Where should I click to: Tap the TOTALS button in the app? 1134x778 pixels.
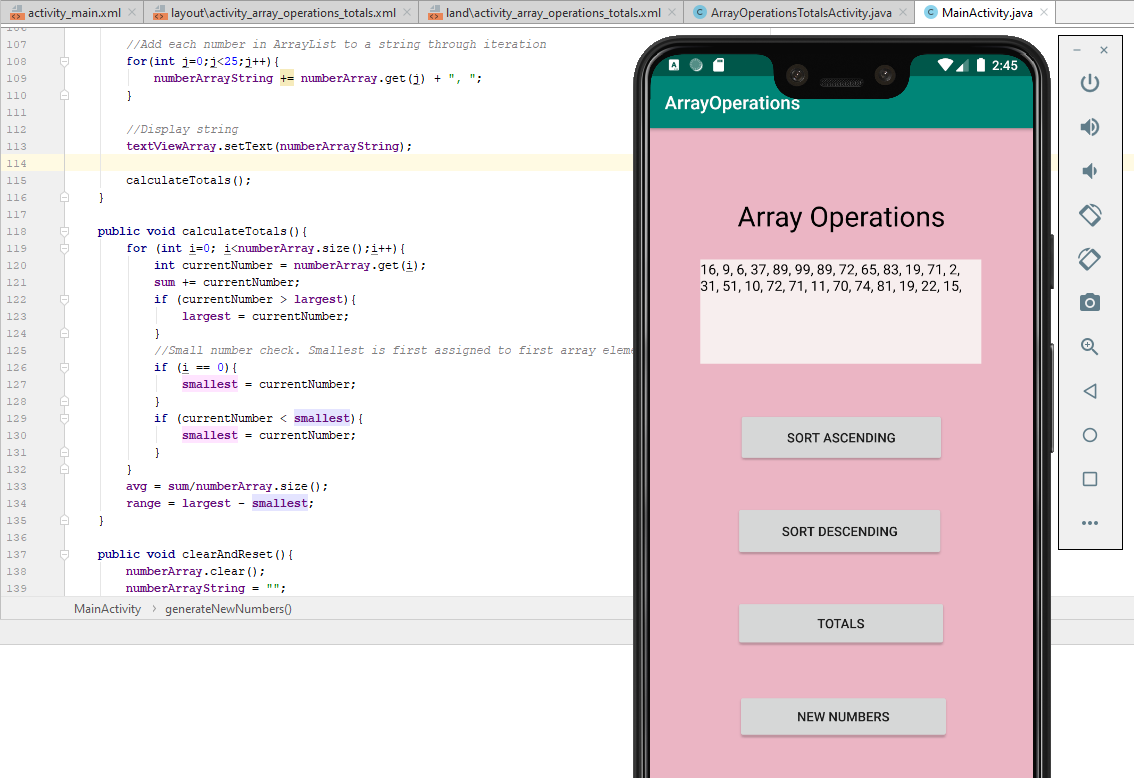click(840, 623)
